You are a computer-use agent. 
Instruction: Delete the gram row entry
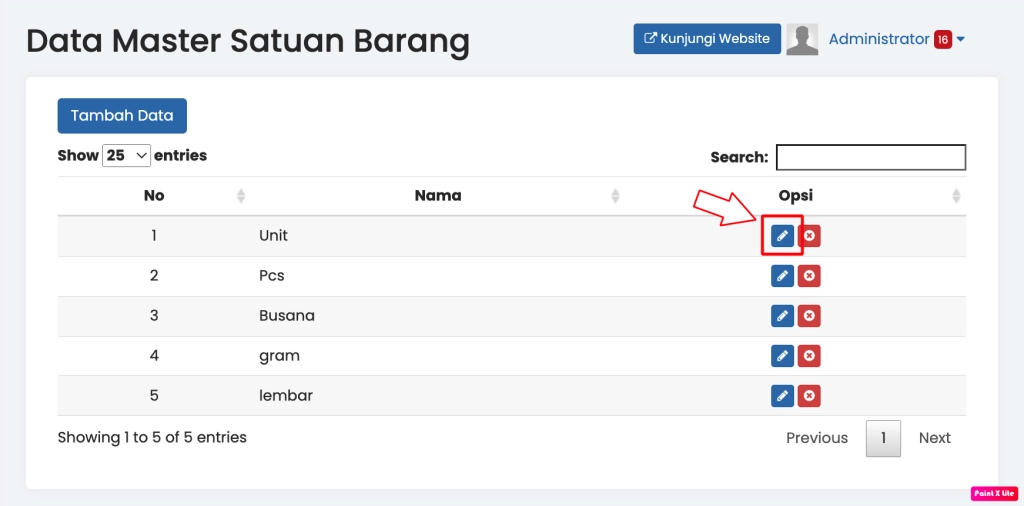(809, 356)
